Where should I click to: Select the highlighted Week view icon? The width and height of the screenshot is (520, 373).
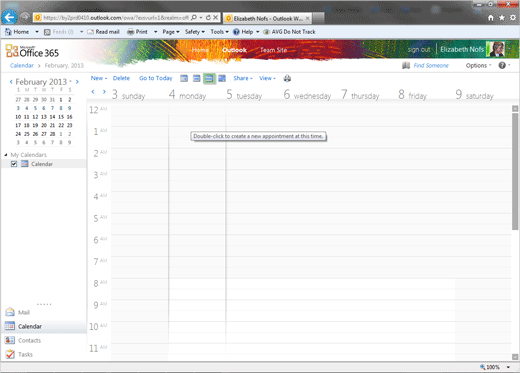pos(209,79)
